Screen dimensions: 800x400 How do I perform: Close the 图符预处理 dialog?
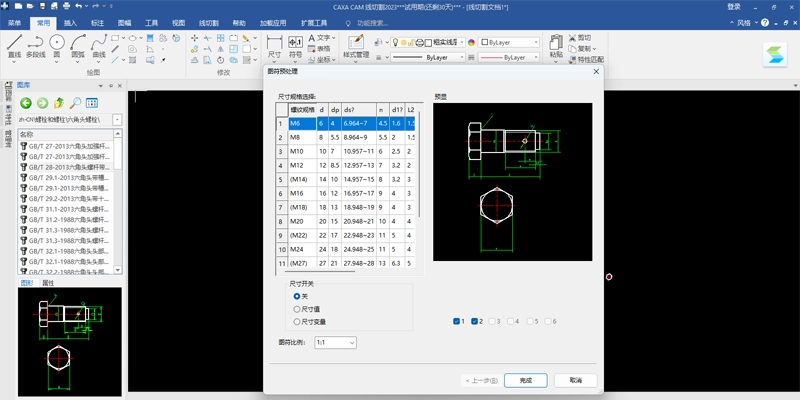coord(596,72)
